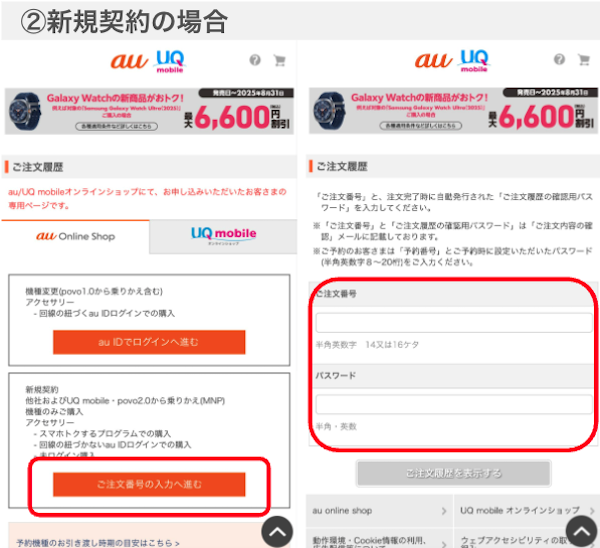Select the au Online Shop tab
The width and height of the screenshot is (600, 548).
pyautogui.click(x=75, y=236)
